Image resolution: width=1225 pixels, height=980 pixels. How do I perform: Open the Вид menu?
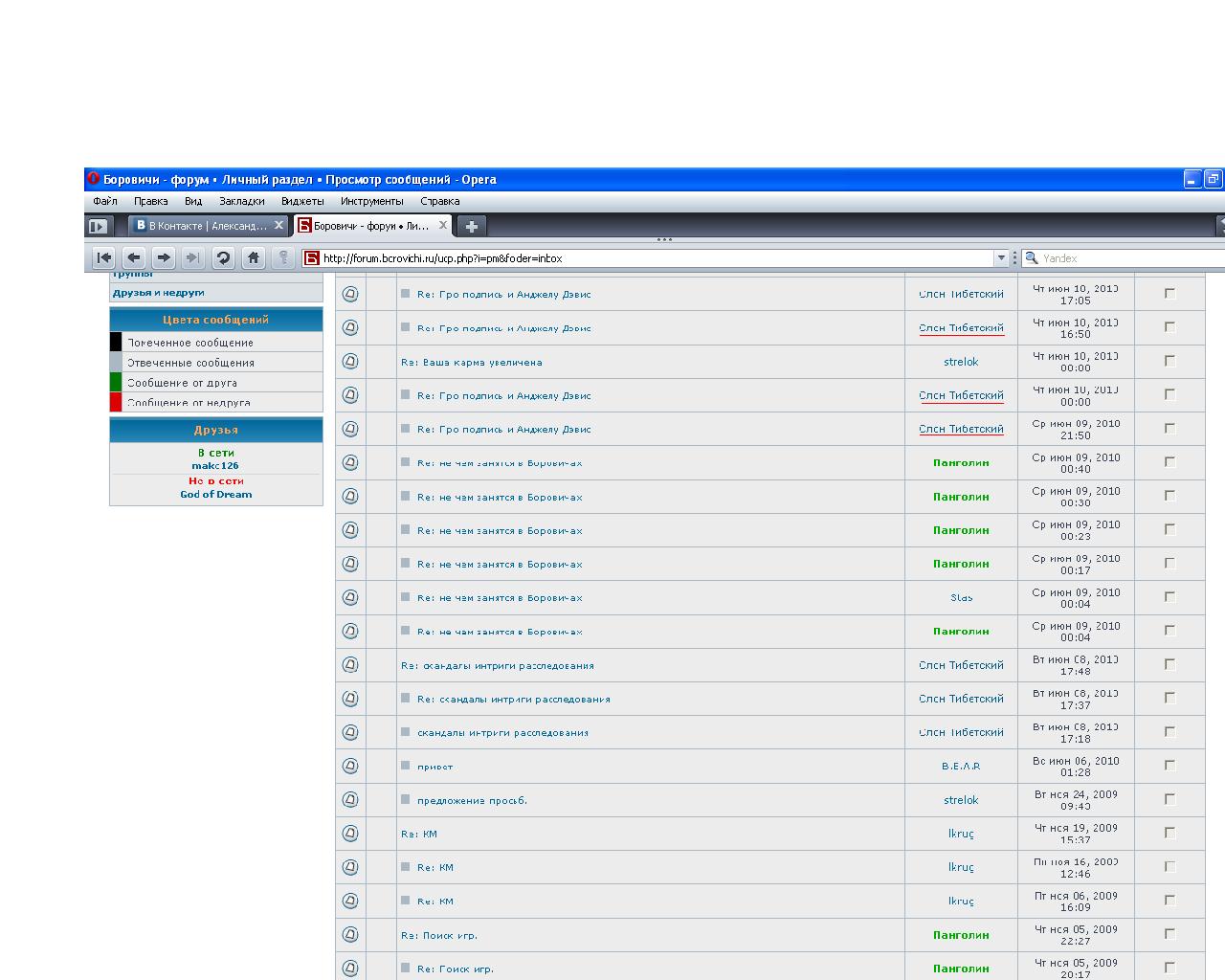[x=193, y=201]
